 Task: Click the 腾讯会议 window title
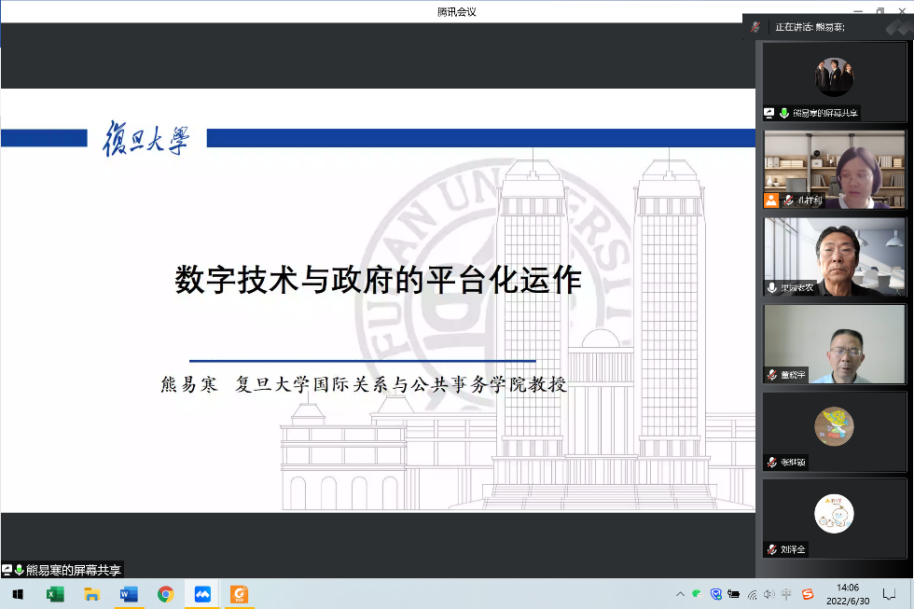click(x=456, y=12)
